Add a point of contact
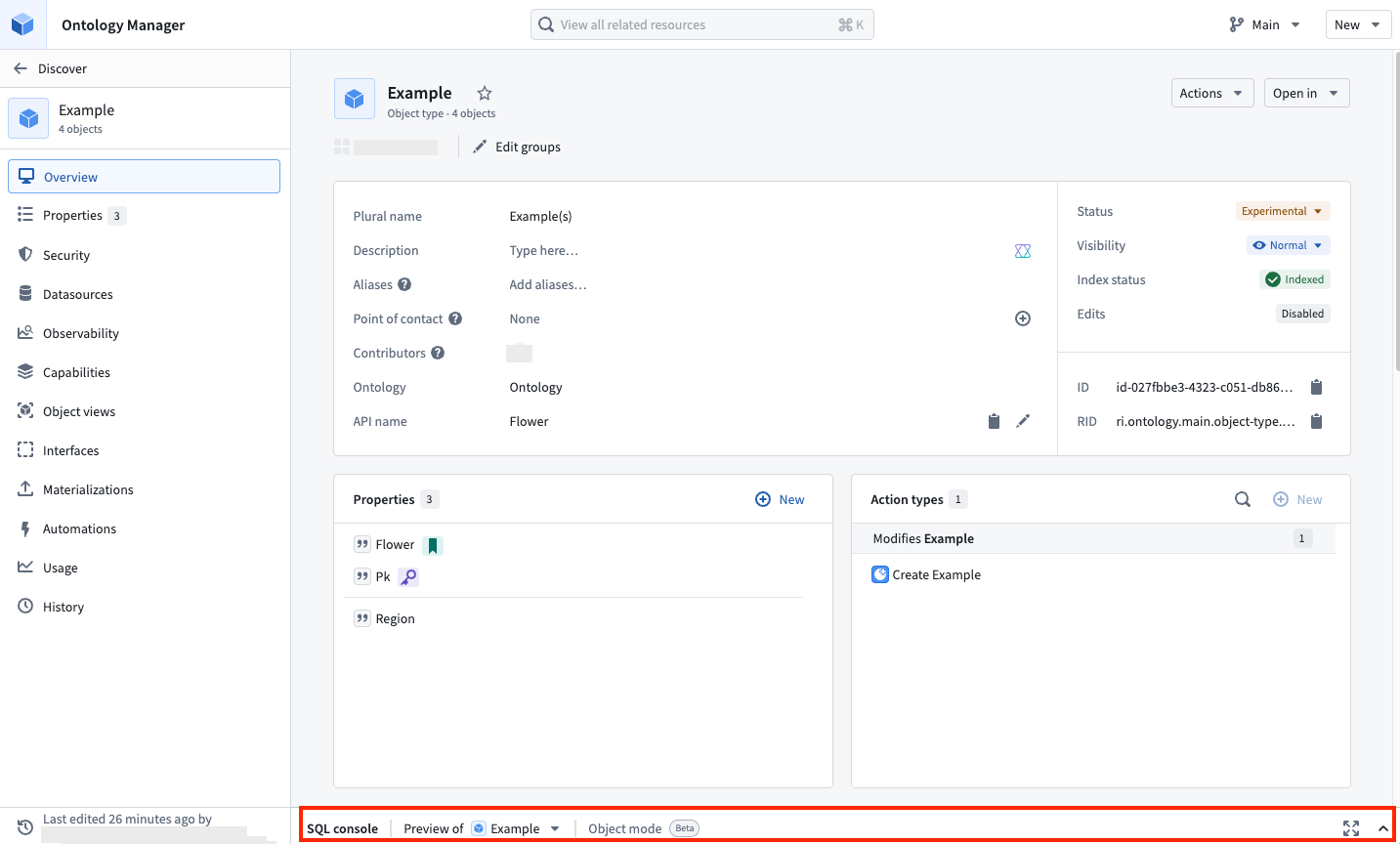 (x=1023, y=318)
